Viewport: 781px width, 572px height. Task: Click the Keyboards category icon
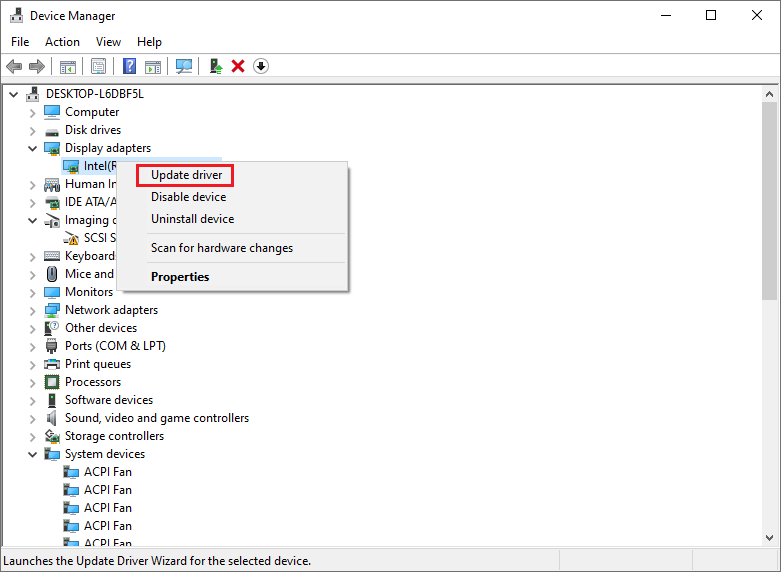[52, 256]
